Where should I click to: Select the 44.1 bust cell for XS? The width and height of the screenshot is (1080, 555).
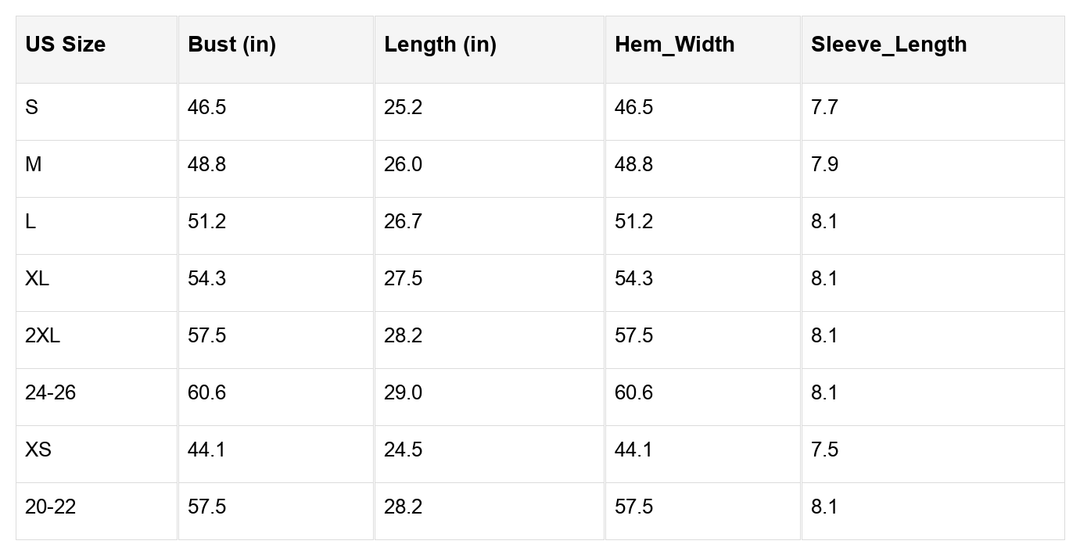click(x=207, y=449)
